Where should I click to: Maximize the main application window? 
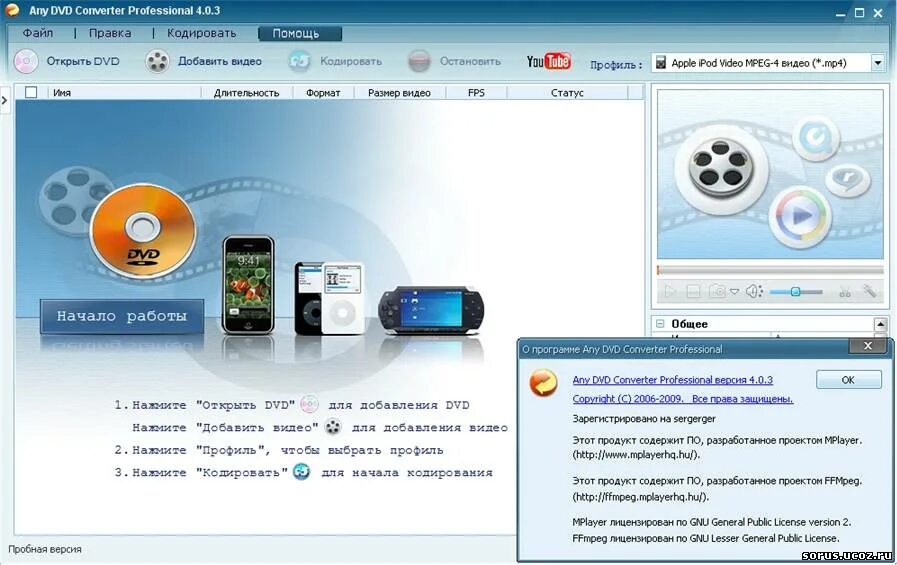click(859, 13)
